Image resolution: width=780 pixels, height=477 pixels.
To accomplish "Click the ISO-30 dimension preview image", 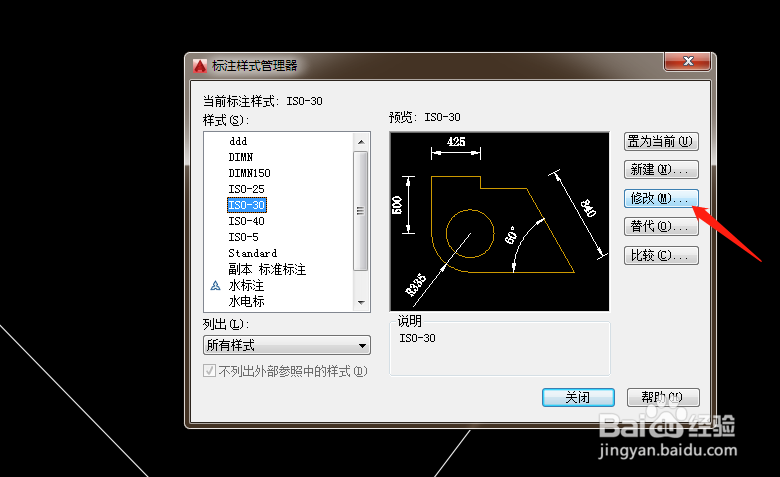I will coord(499,221).
